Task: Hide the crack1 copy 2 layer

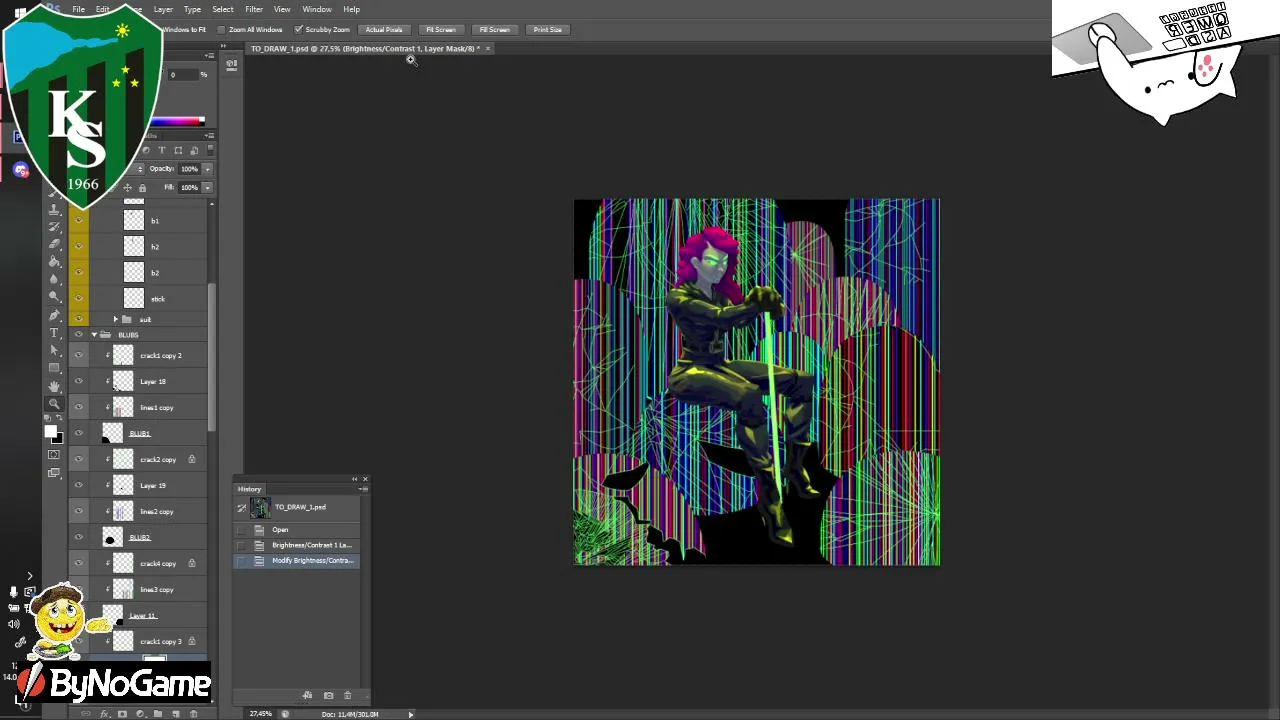Action: pyautogui.click(x=79, y=355)
